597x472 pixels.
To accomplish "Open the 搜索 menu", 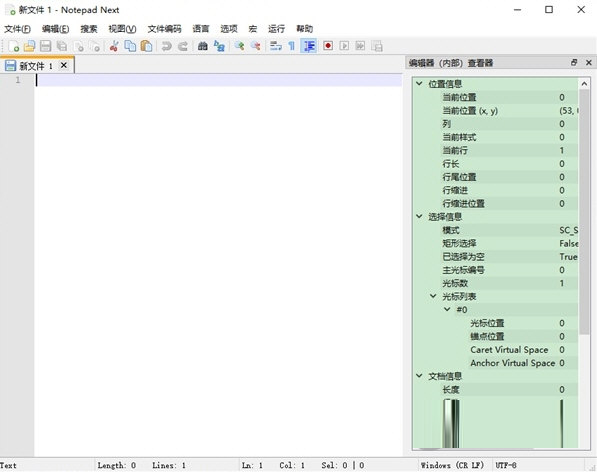I will click(89, 29).
